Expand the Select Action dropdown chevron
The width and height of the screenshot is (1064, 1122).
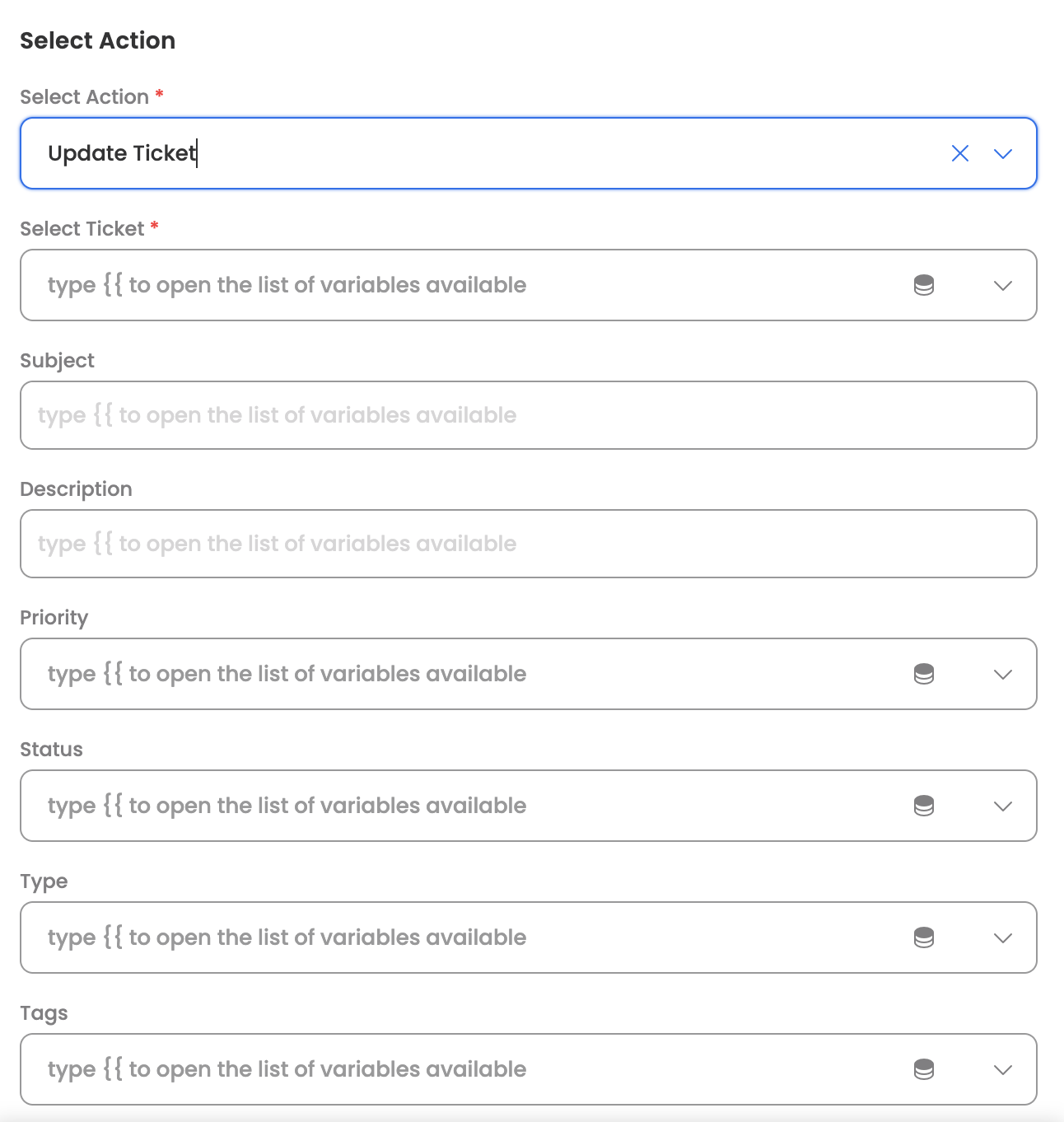click(1002, 153)
